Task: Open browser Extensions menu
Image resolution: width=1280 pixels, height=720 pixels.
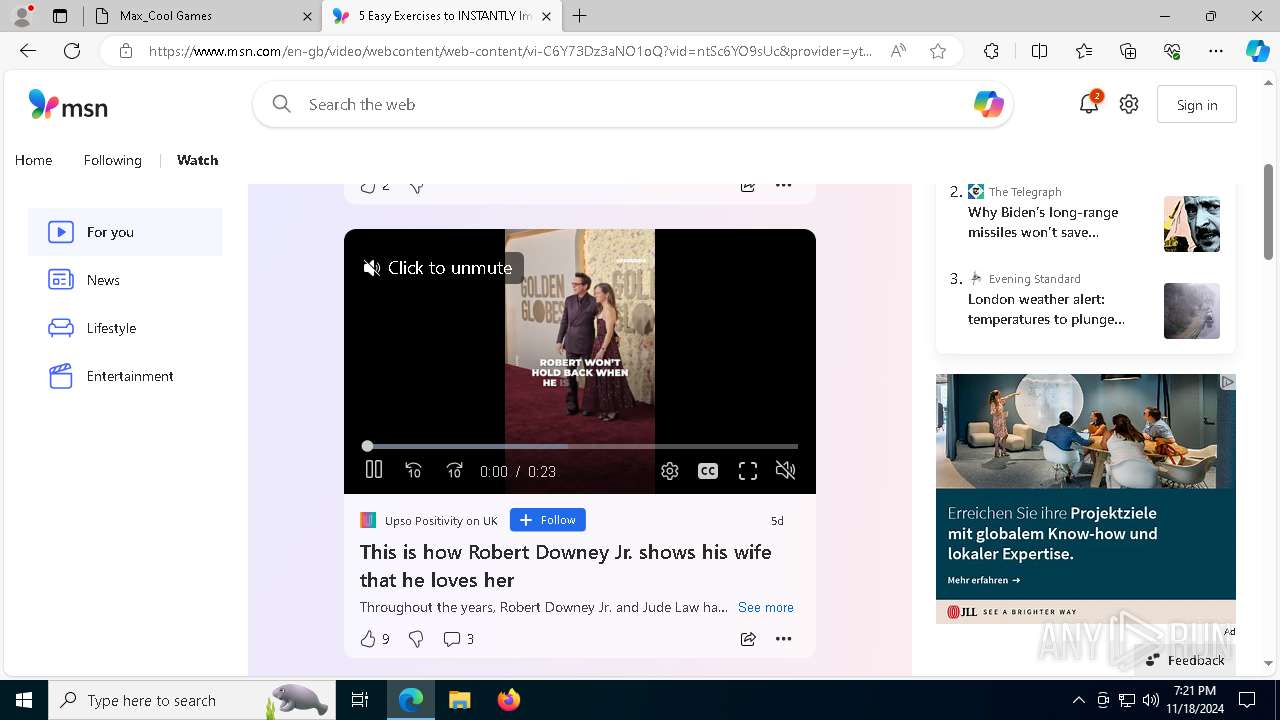Action: (991, 51)
